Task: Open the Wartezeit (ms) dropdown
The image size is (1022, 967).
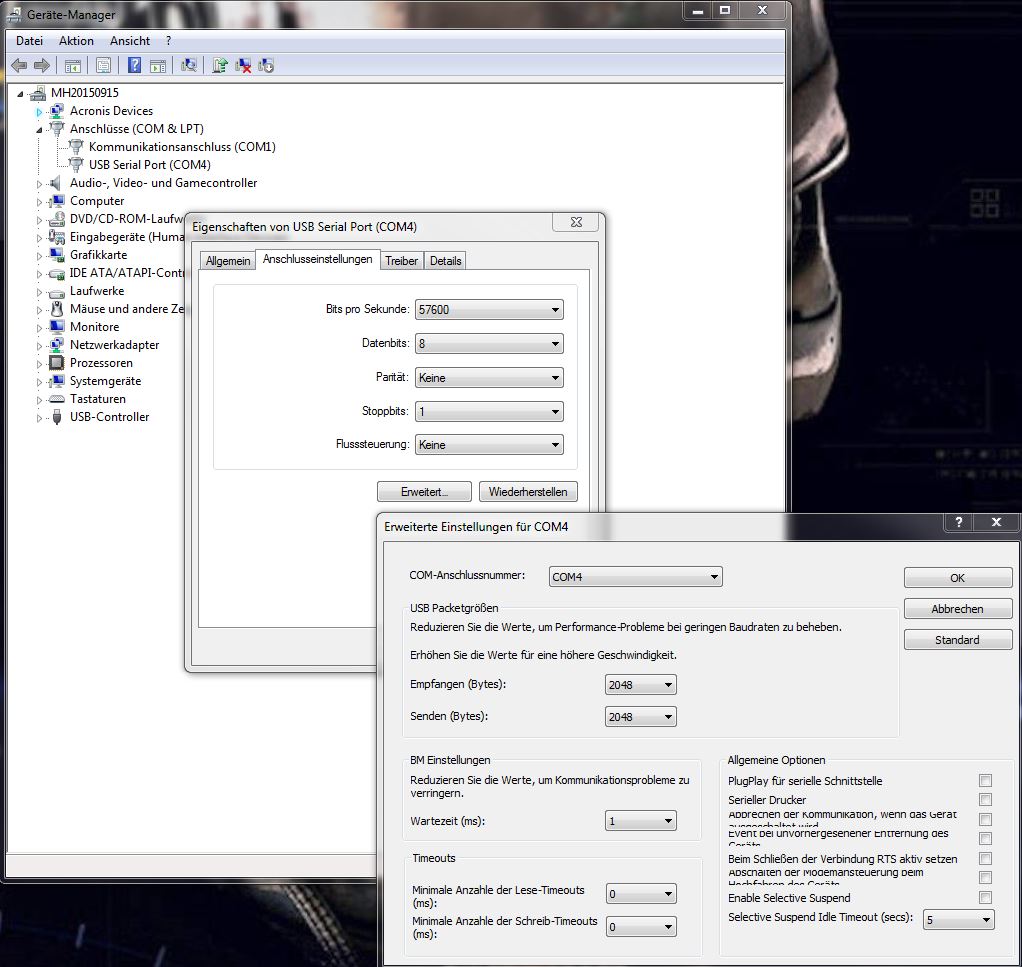Action: pos(641,821)
